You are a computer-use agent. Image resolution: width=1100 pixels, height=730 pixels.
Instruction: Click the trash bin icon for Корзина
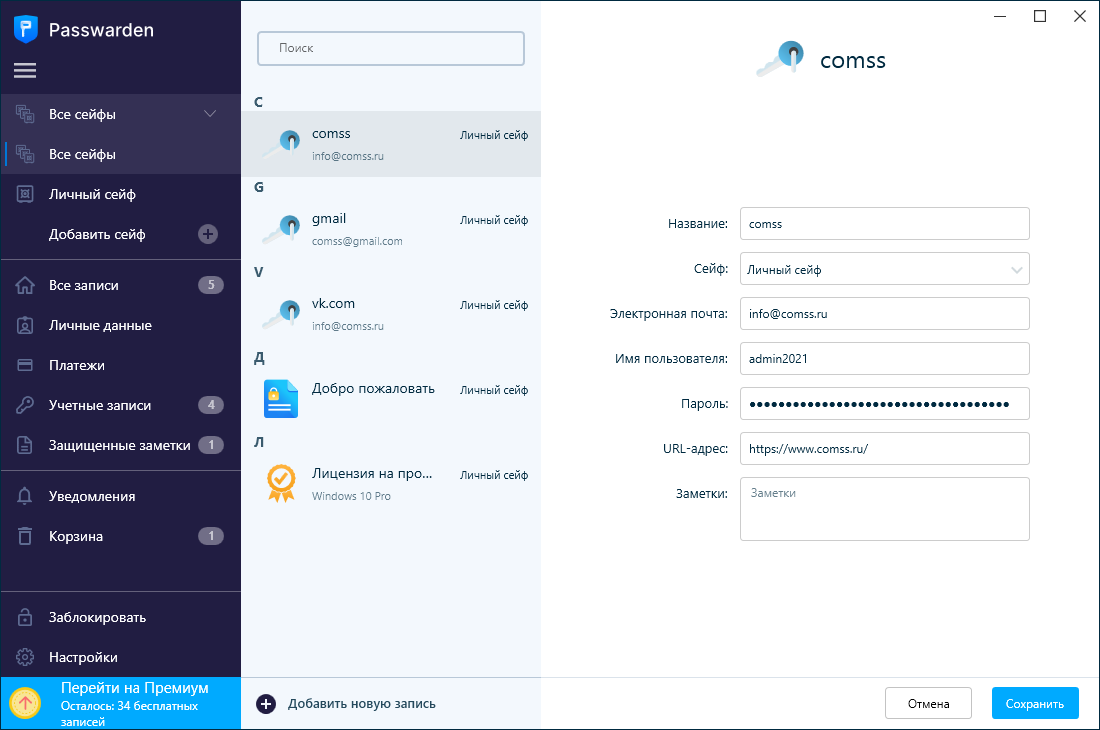[x=25, y=536]
